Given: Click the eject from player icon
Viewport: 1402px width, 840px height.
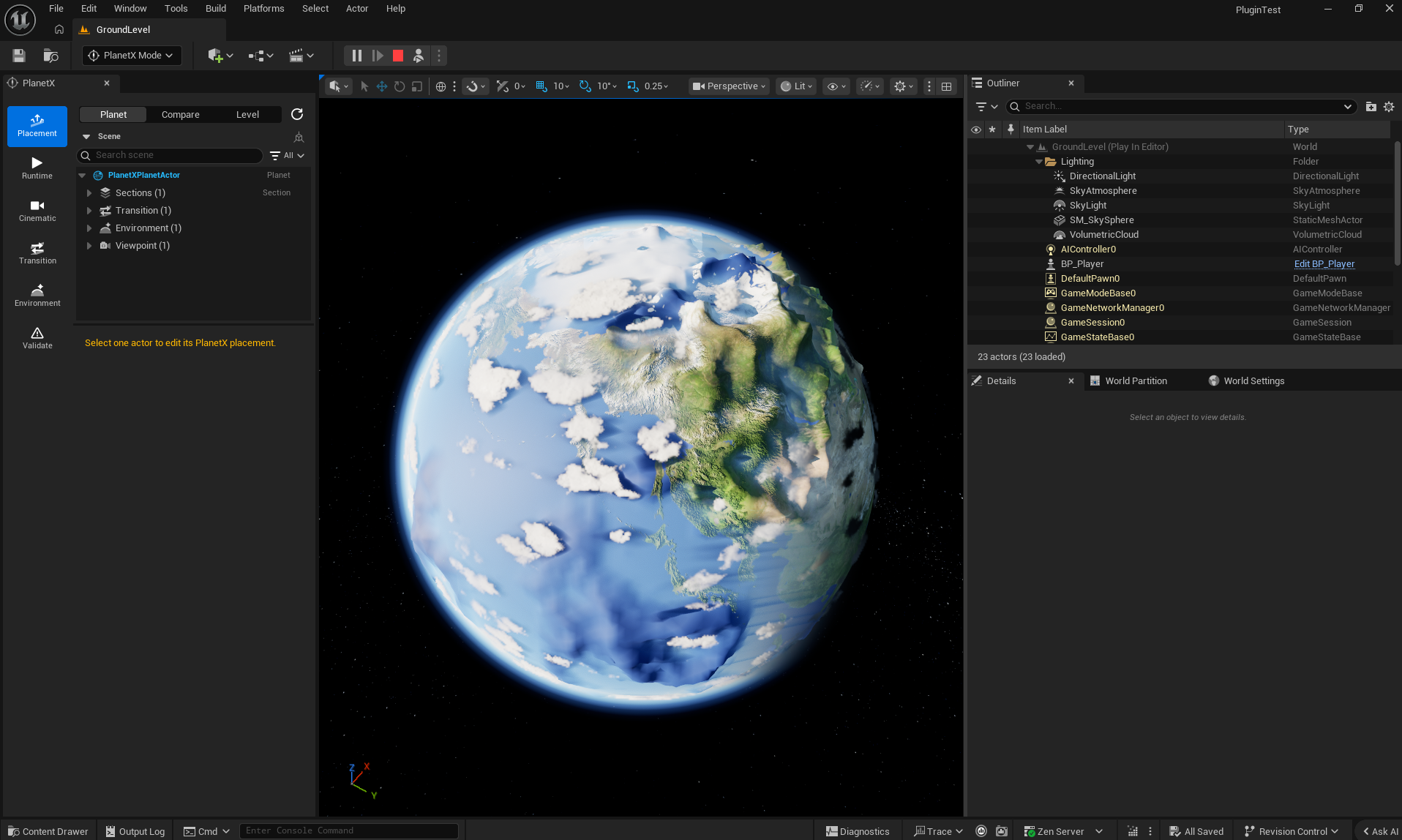Looking at the screenshot, I should pyautogui.click(x=419, y=56).
